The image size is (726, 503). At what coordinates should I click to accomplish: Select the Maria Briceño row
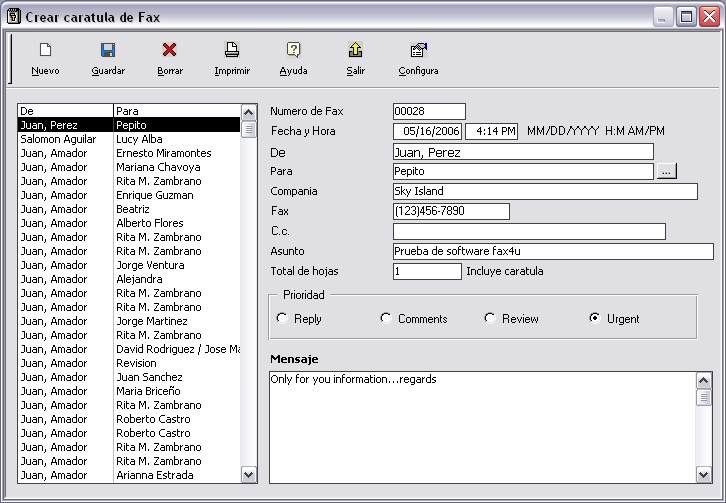(129, 391)
